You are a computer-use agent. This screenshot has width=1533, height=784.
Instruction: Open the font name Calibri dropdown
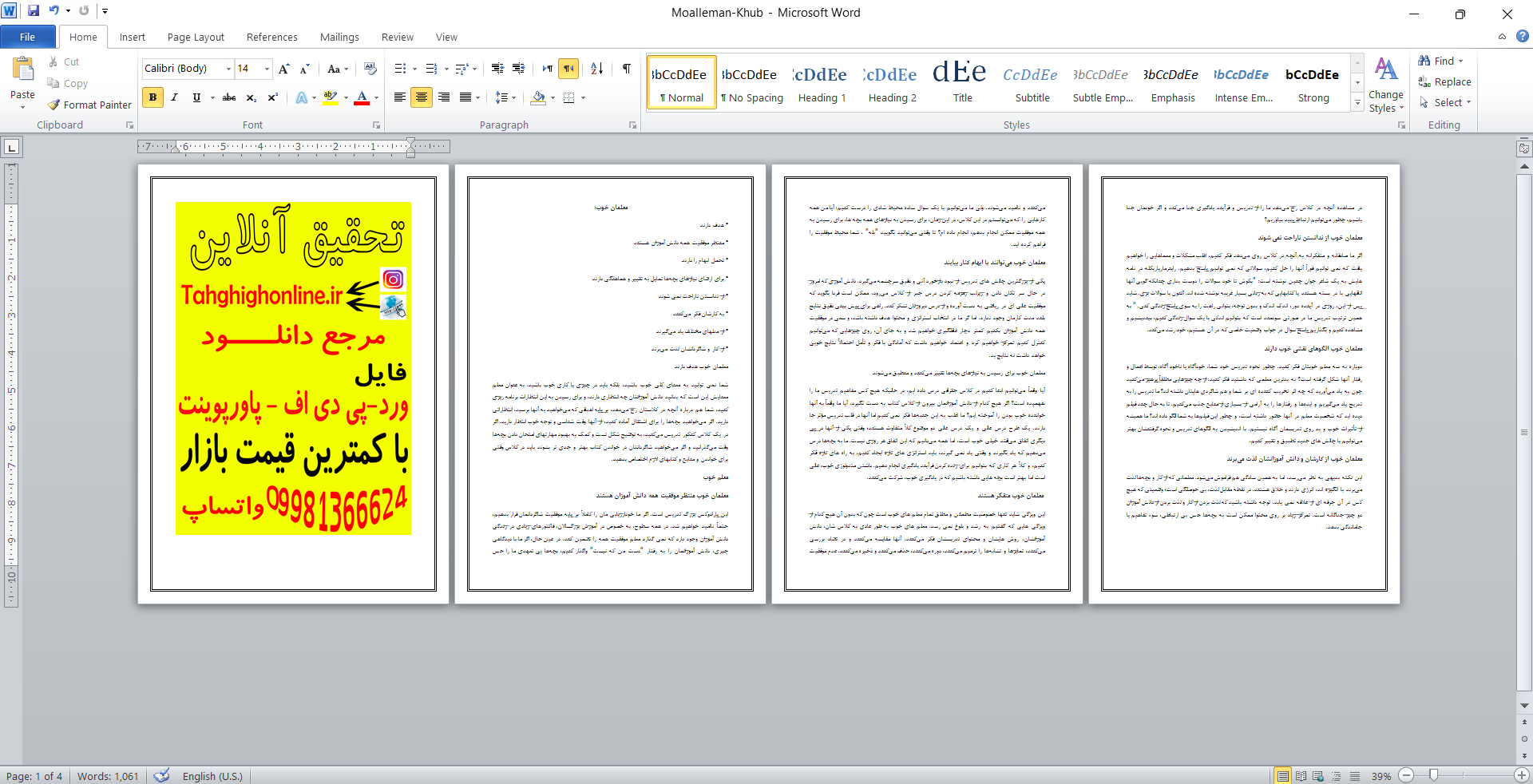point(228,69)
